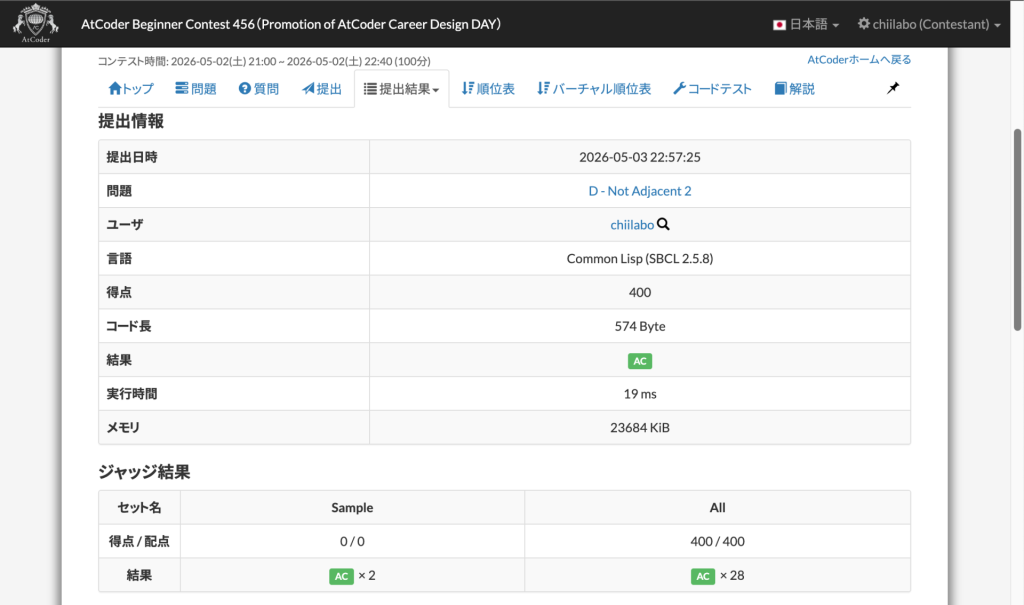Open the chiilabo user profile link
Screen dimensions: 1024x605
pos(632,225)
